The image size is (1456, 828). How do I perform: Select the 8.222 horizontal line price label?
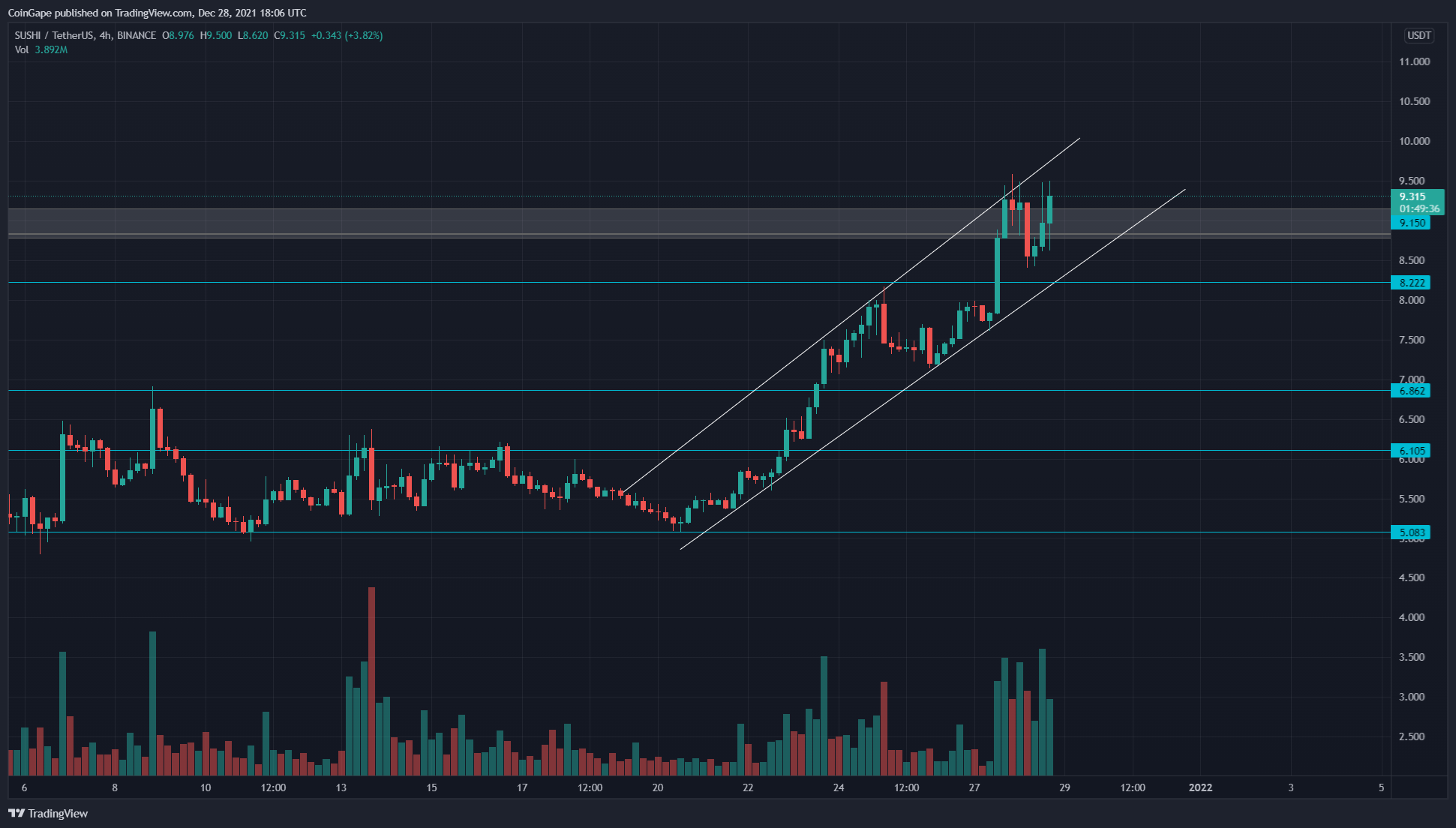click(x=1411, y=283)
